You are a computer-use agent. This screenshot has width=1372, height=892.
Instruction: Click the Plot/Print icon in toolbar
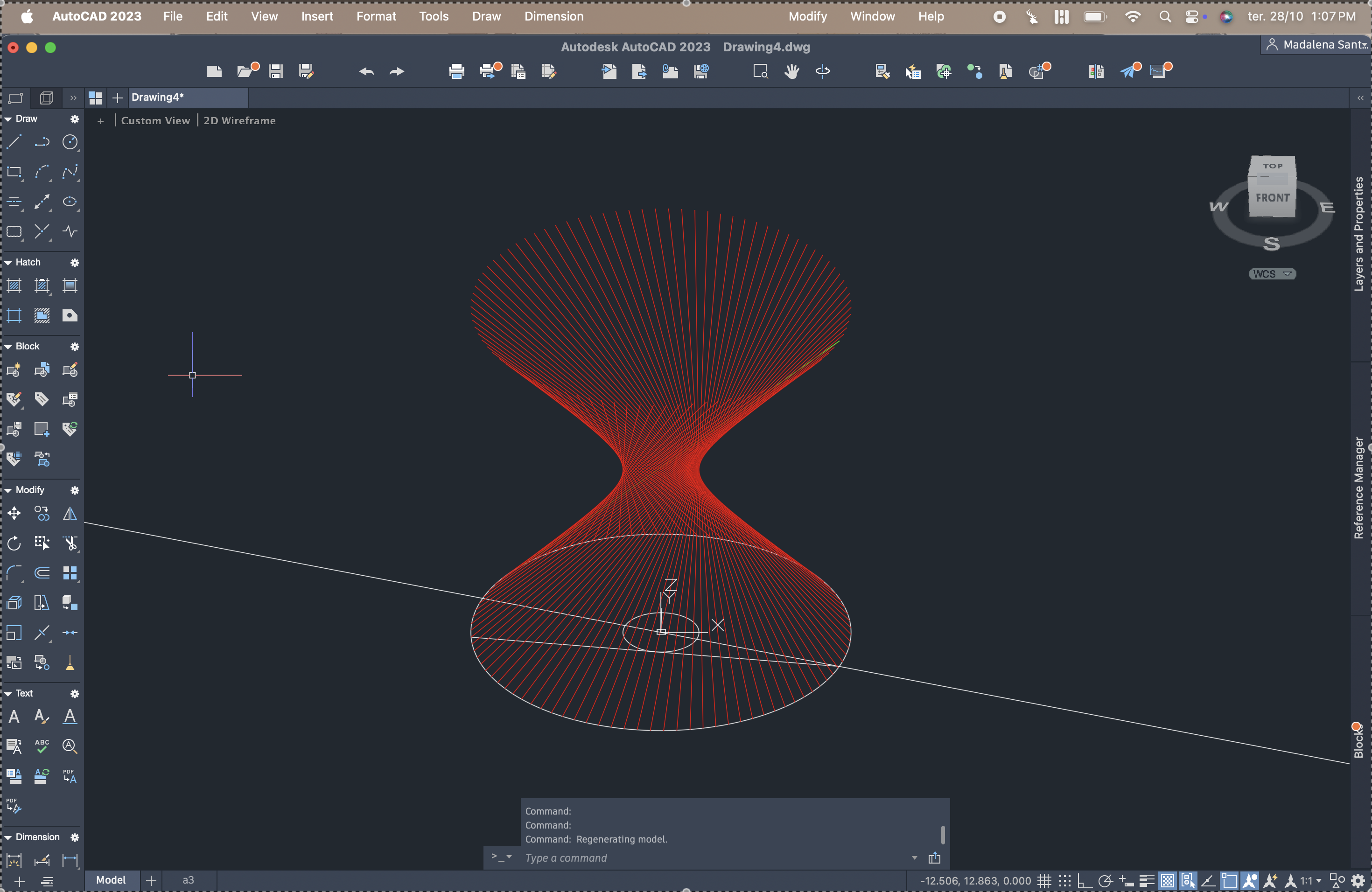click(456, 71)
